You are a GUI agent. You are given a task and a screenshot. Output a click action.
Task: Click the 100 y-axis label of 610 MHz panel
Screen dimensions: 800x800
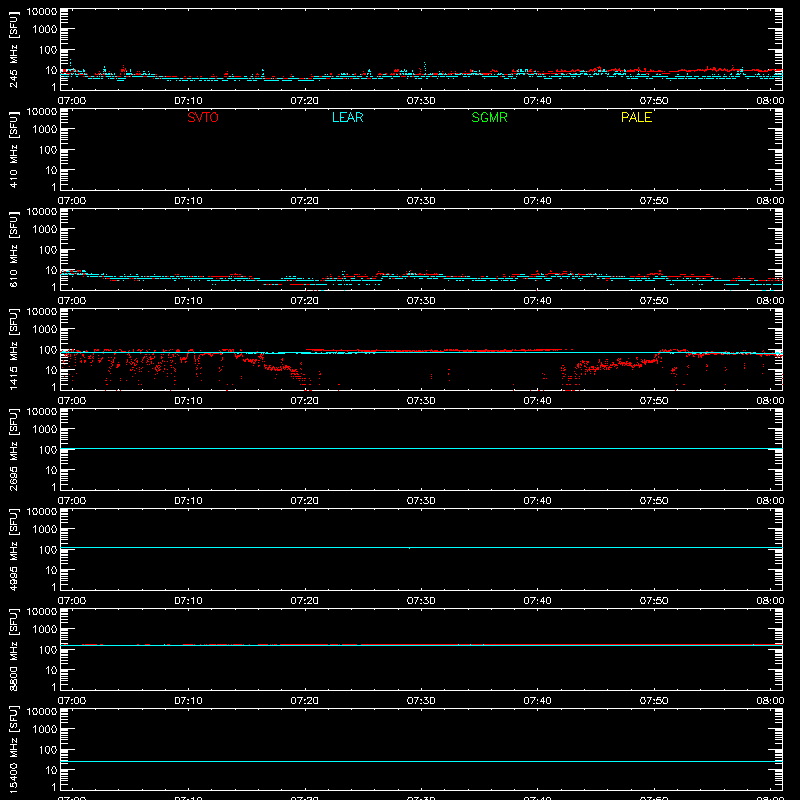tap(48, 250)
